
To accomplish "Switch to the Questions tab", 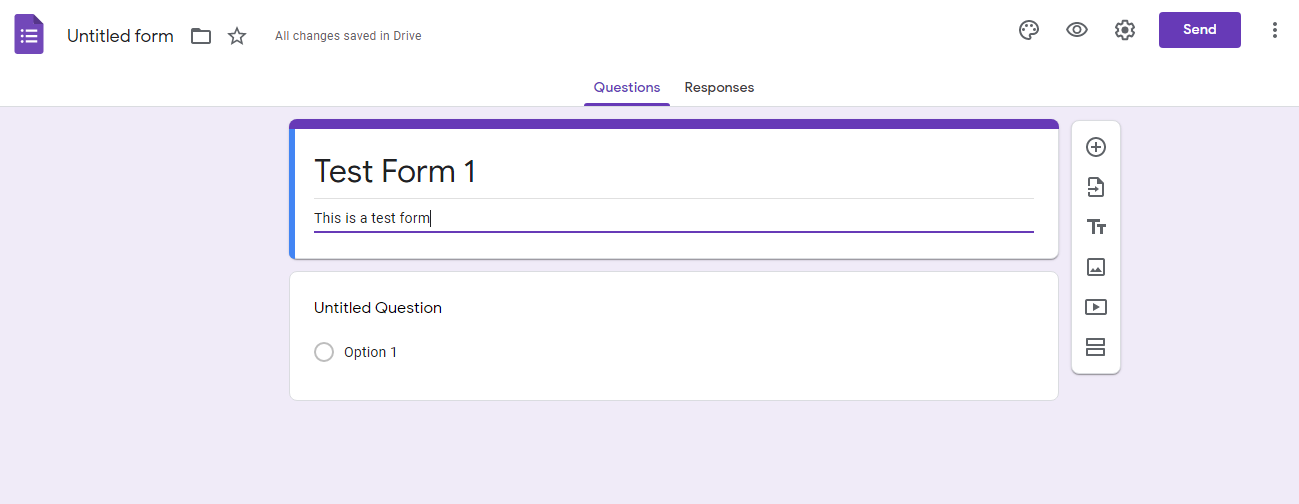I will click(627, 88).
